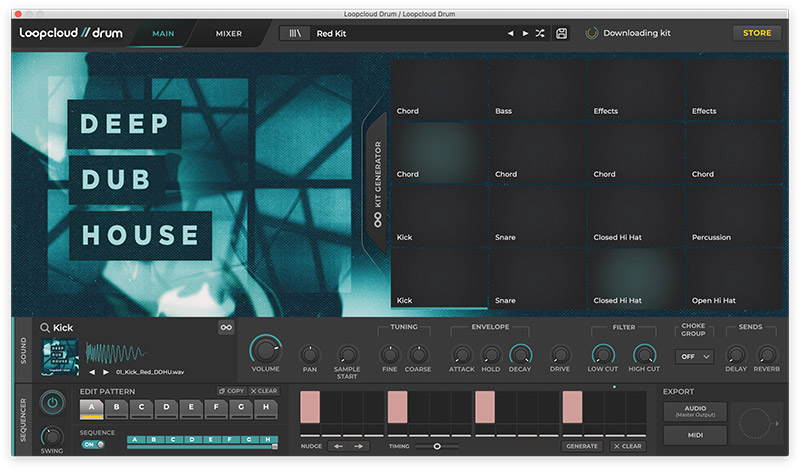
Task: Switch to the MIXER tab
Action: tap(229, 34)
